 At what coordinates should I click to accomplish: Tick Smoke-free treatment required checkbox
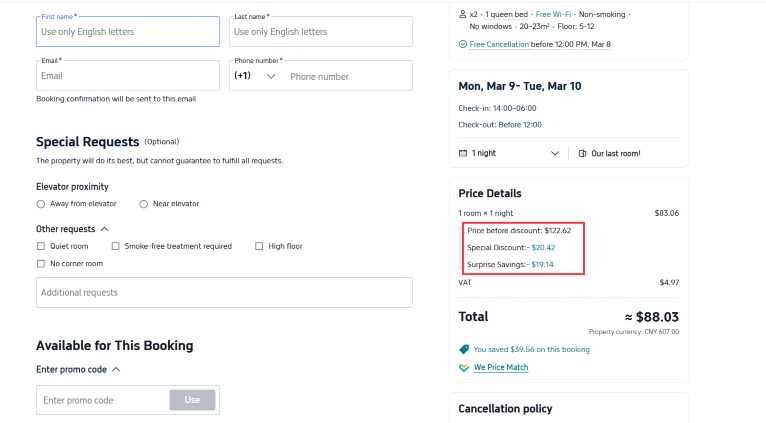(x=115, y=246)
